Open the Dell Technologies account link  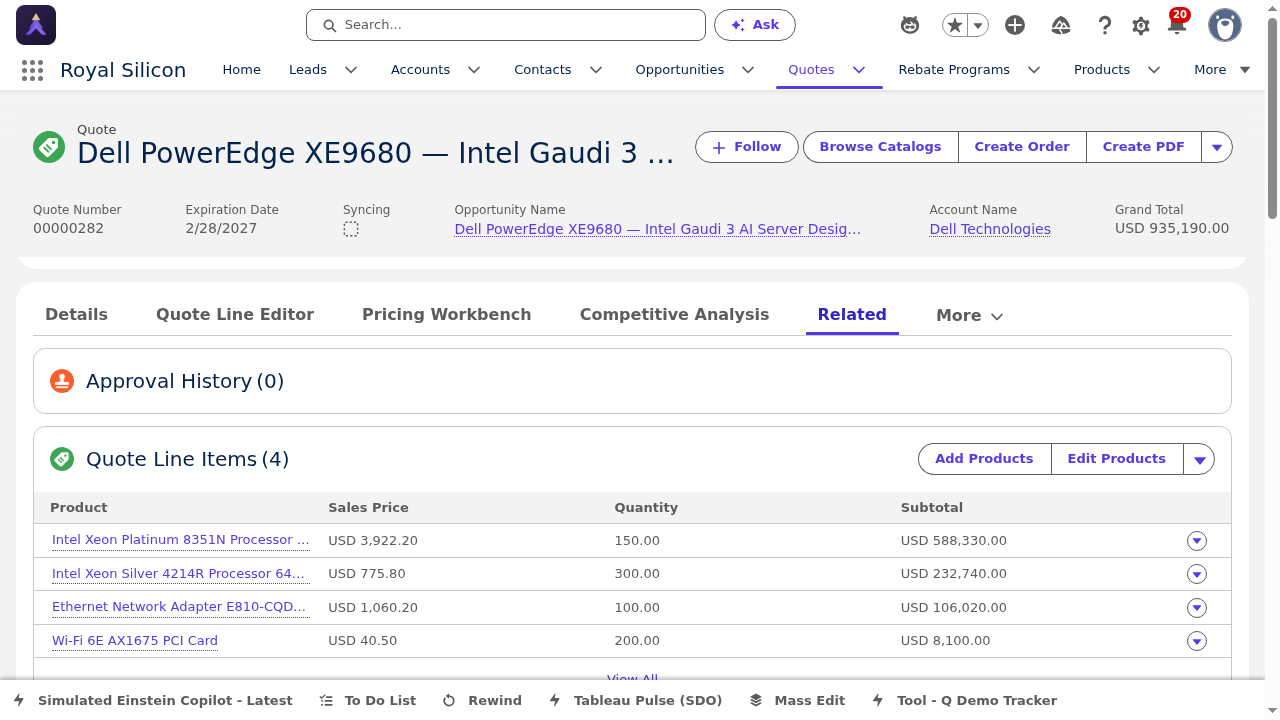(x=990, y=229)
